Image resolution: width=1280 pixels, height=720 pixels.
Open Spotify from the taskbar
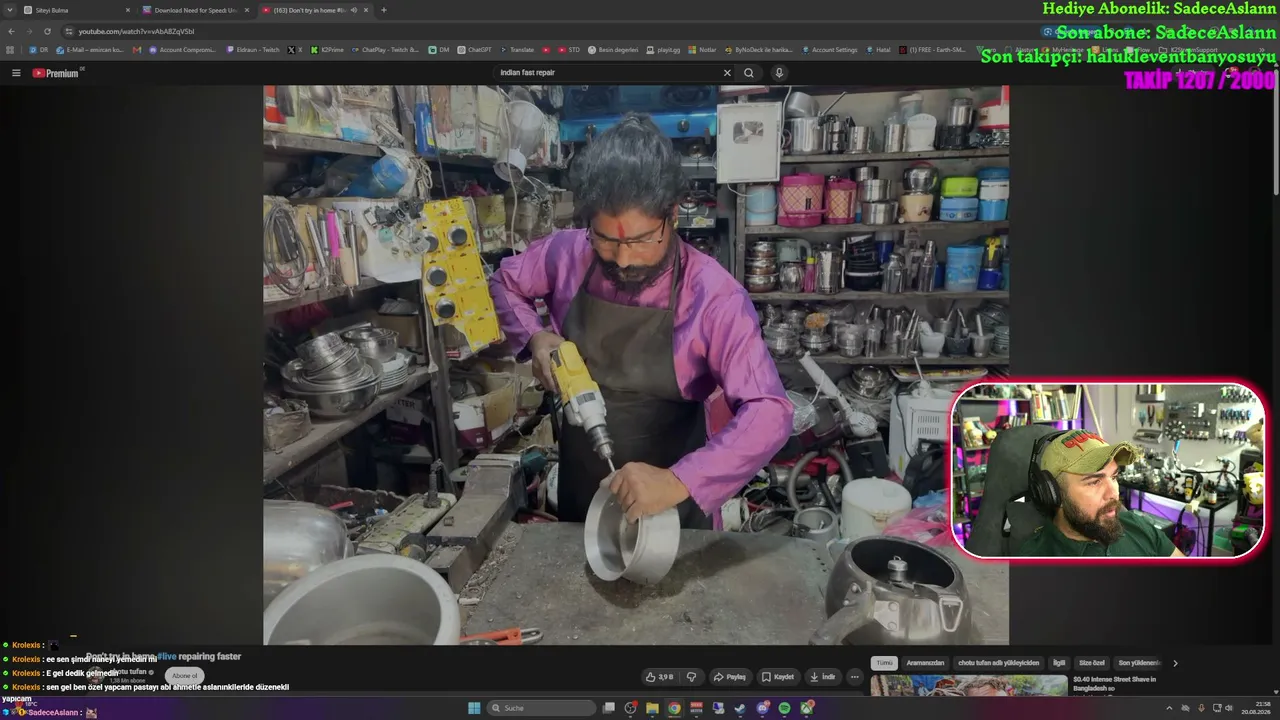[784, 708]
